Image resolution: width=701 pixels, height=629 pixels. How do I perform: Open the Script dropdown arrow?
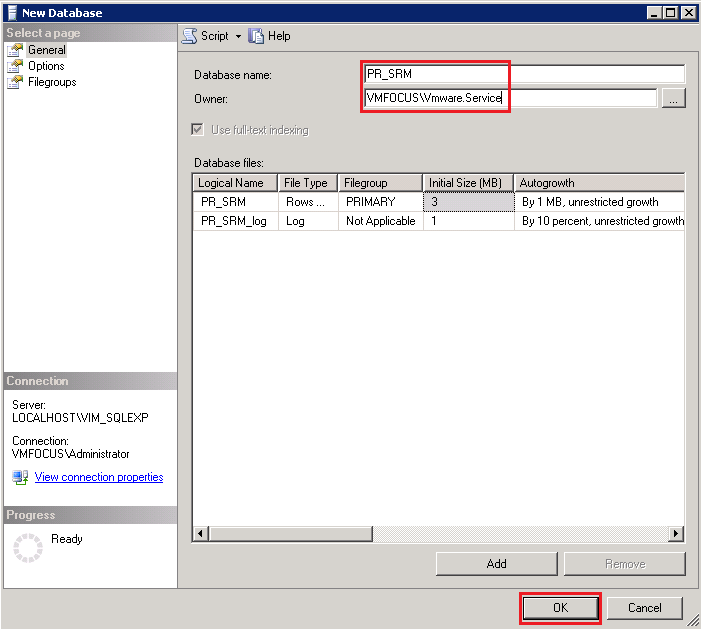[238, 36]
